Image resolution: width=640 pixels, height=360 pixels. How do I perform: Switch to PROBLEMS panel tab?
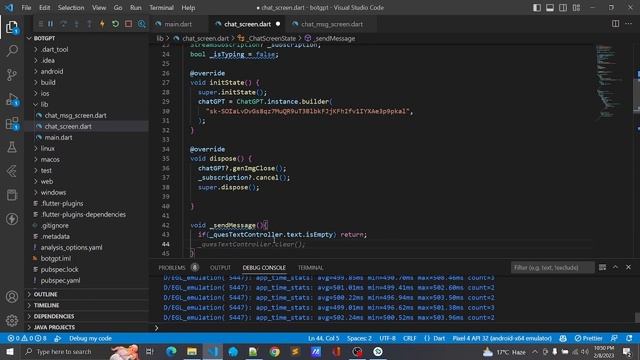pos(172,268)
